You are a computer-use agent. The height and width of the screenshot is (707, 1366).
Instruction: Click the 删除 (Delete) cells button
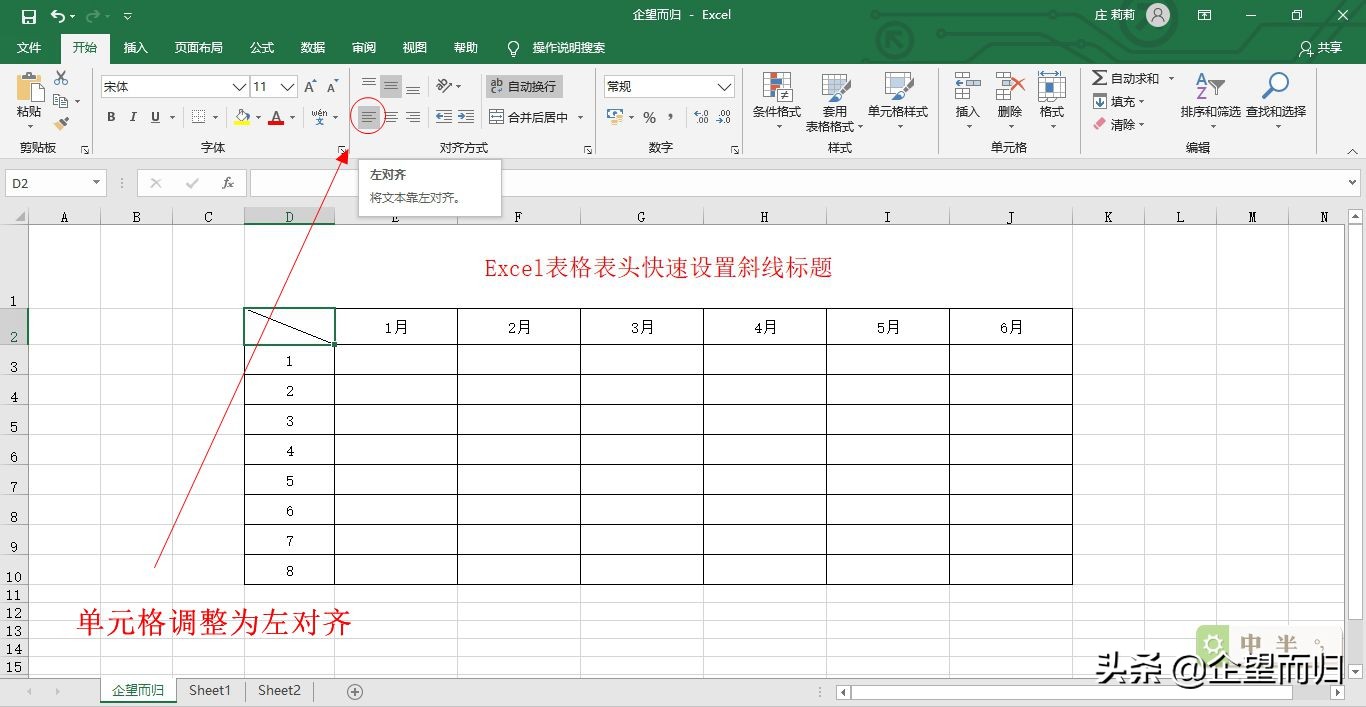1009,100
